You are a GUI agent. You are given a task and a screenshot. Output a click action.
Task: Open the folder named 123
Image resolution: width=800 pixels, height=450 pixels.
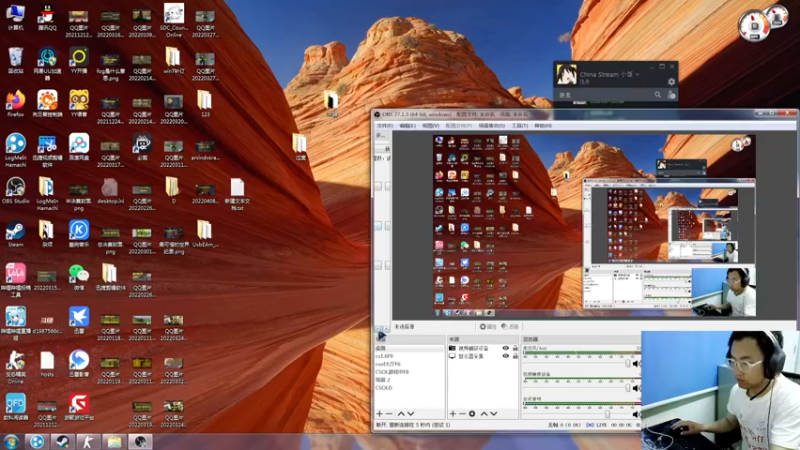[x=205, y=104]
